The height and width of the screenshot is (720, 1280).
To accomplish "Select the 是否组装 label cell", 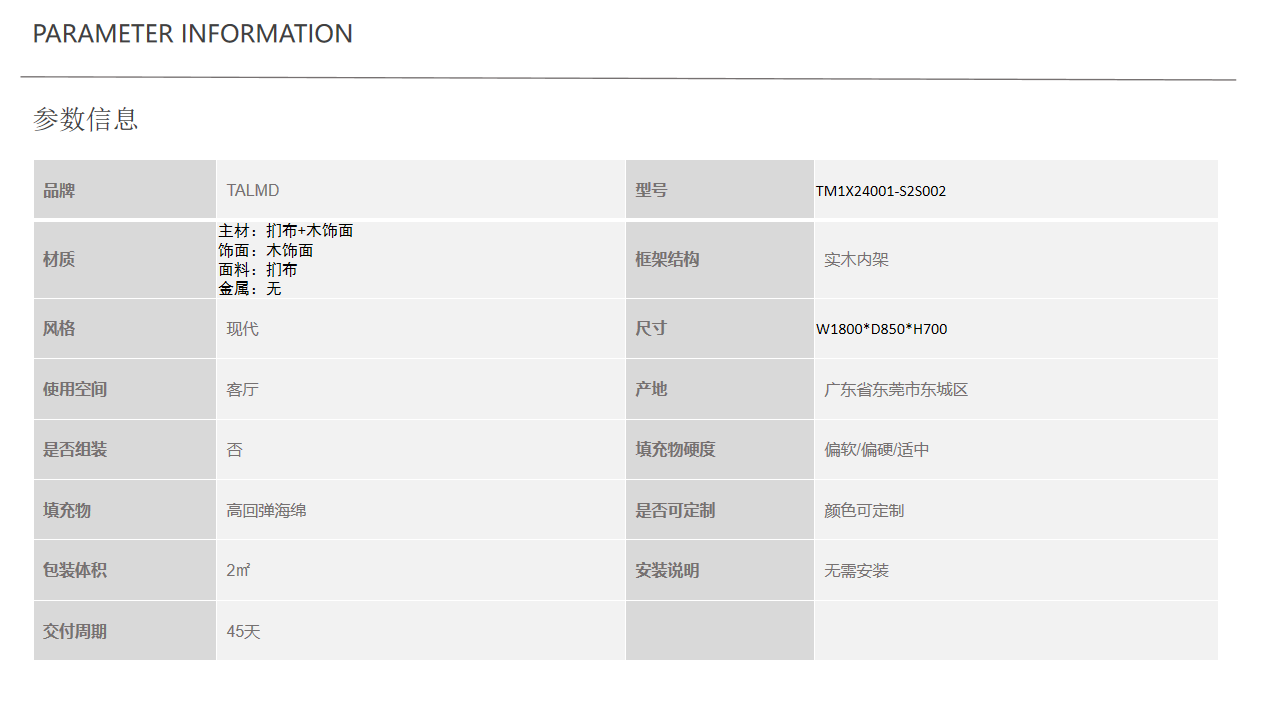I will [75, 450].
